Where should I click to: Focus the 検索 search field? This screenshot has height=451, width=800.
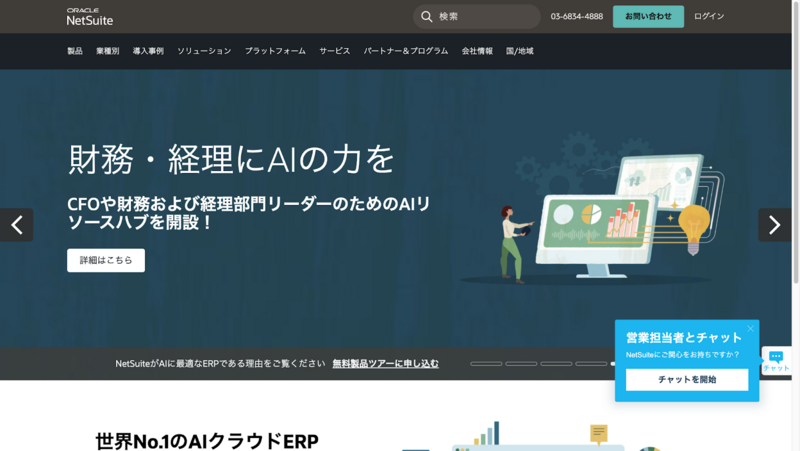(x=477, y=16)
